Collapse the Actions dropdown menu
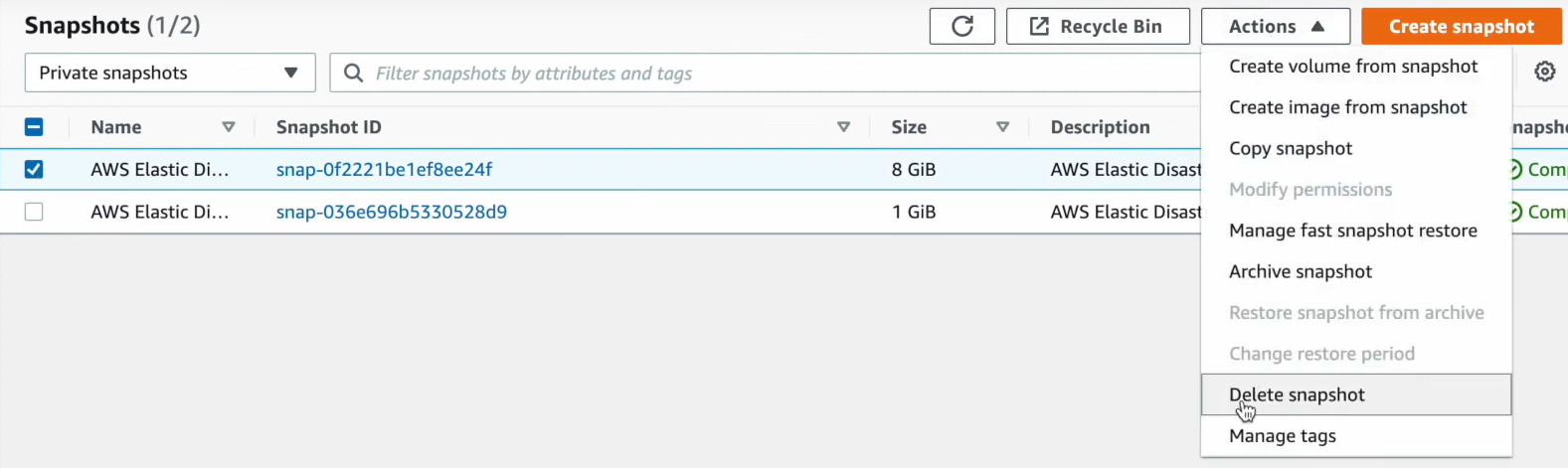Image resolution: width=1568 pixels, height=468 pixels. [x=1276, y=27]
